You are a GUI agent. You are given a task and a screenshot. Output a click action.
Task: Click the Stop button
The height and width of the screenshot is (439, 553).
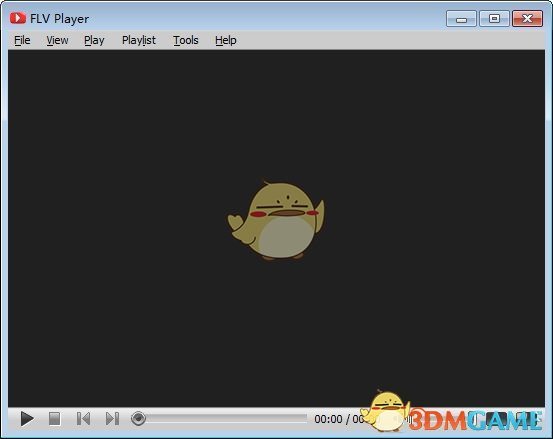[x=55, y=419]
